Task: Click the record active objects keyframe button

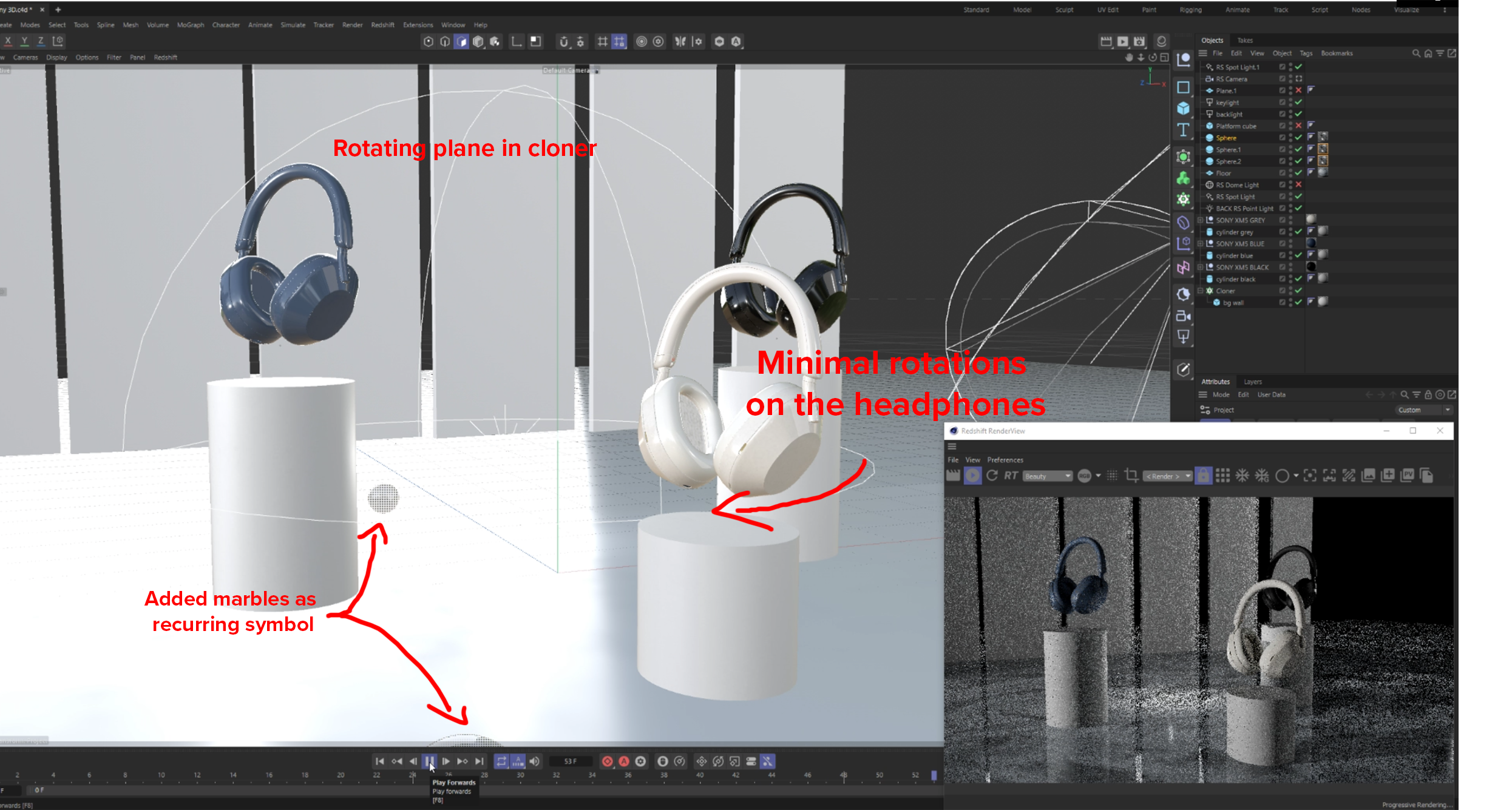Action: pos(607,761)
